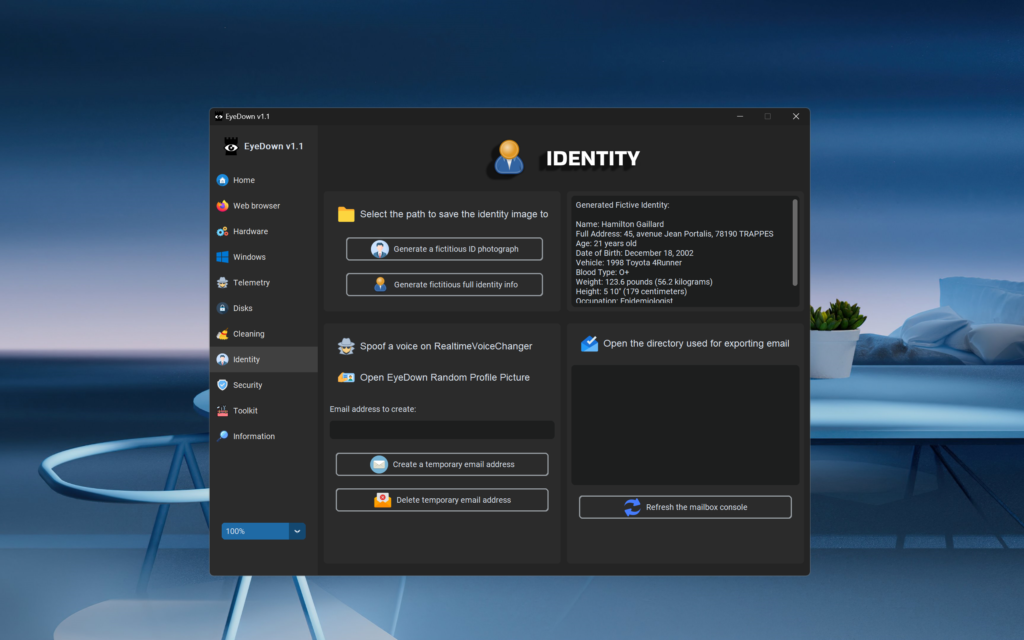This screenshot has height=640, width=1024.
Task: Refresh the mailbox console
Action: [685, 507]
